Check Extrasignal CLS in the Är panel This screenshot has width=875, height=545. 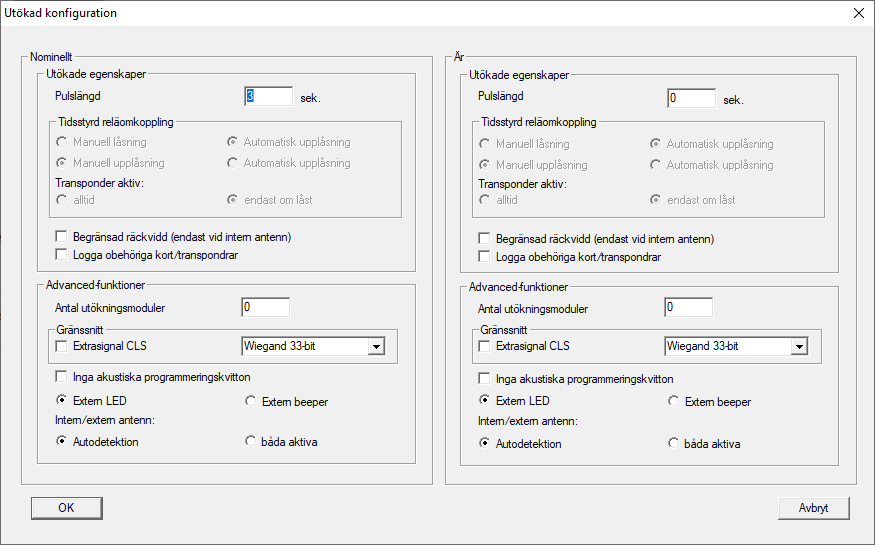[x=485, y=347]
